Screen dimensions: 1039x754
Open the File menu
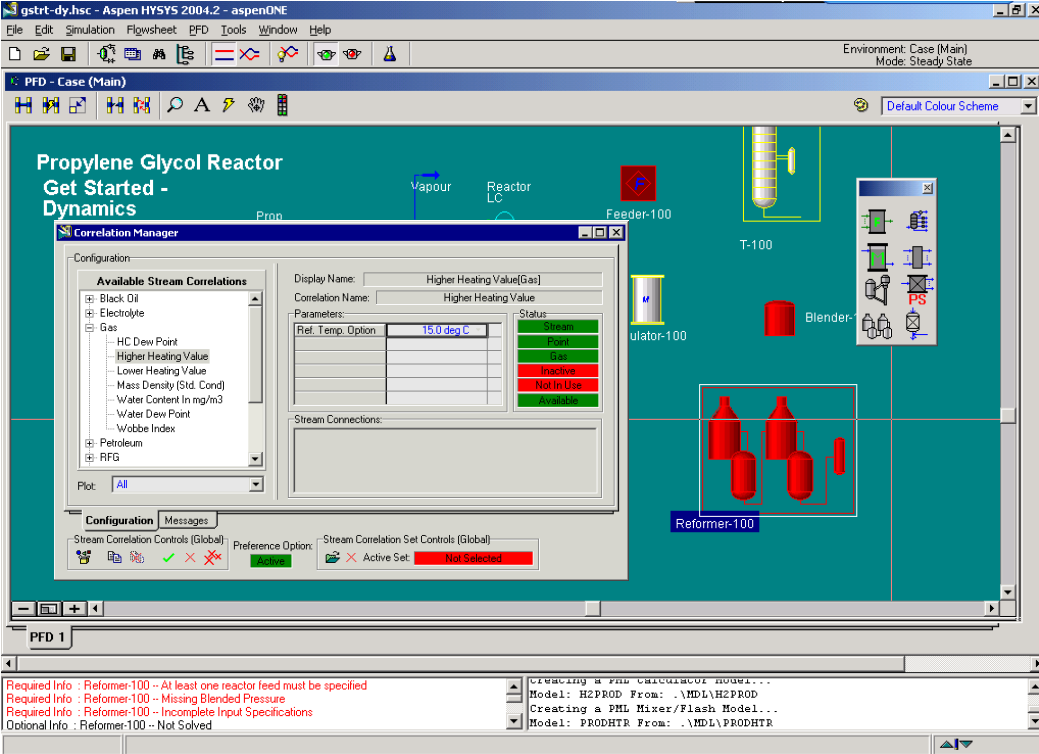tap(15, 30)
